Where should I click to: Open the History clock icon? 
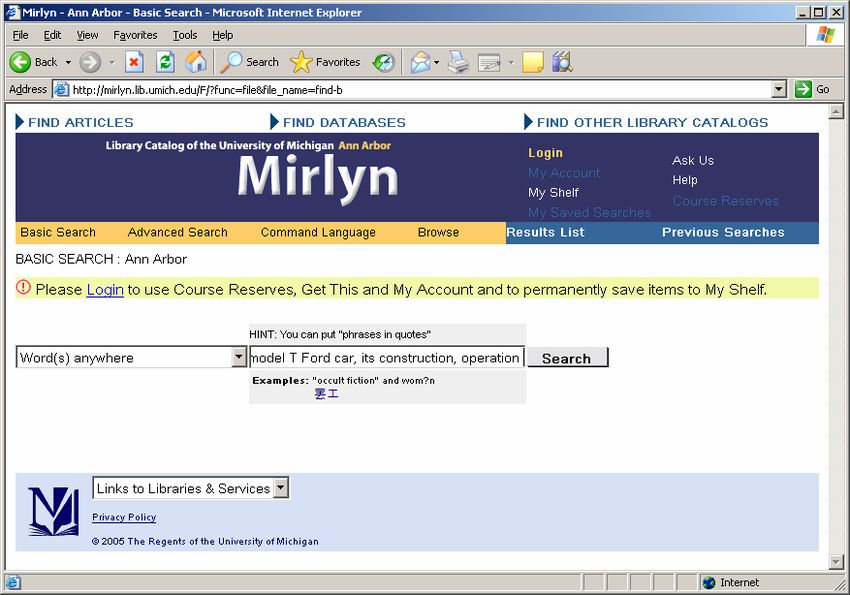pyautogui.click(x=384, y=62)
